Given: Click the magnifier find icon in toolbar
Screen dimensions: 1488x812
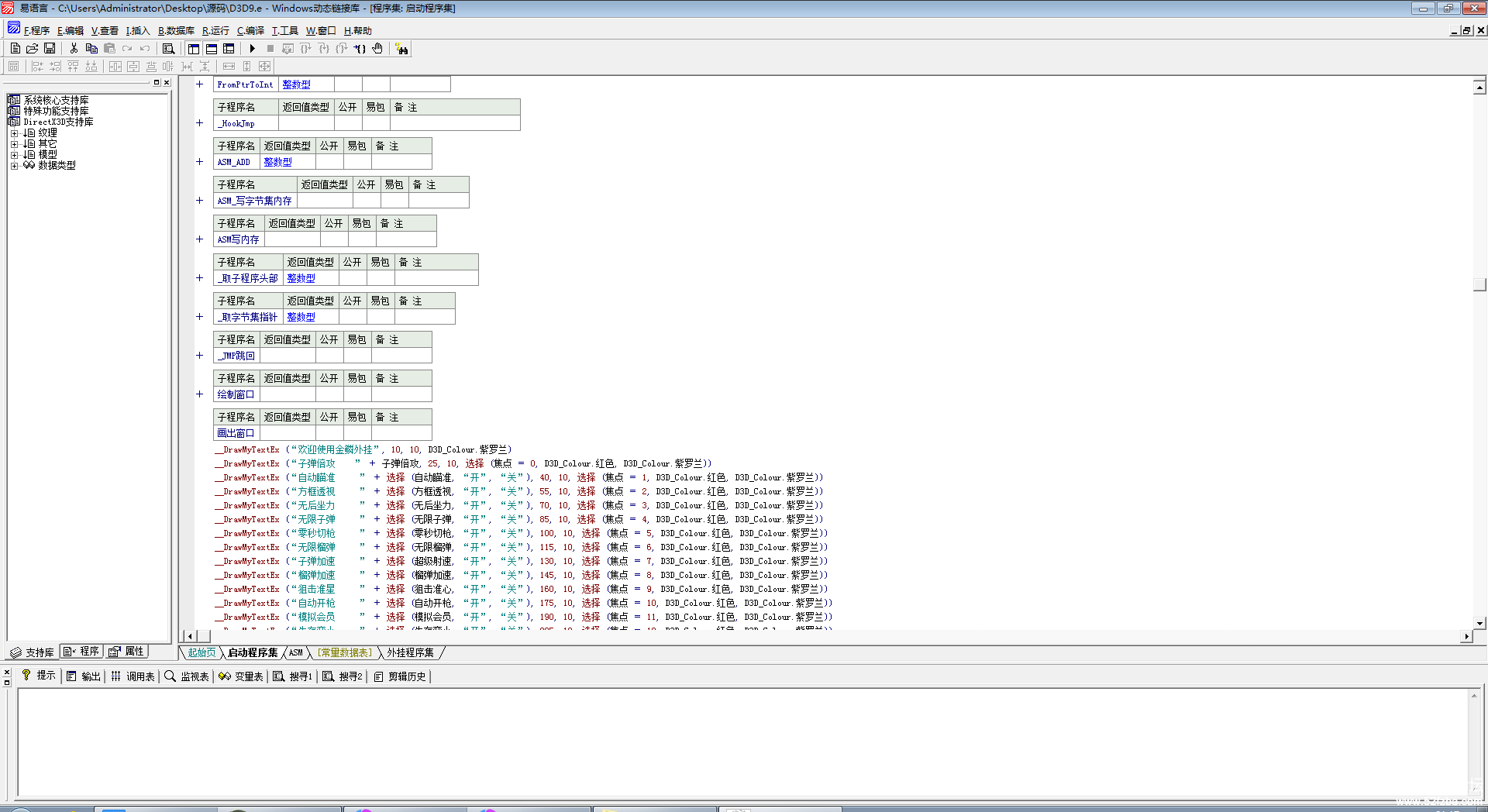Looking at the screenshot, I should [x=168, y=49].
